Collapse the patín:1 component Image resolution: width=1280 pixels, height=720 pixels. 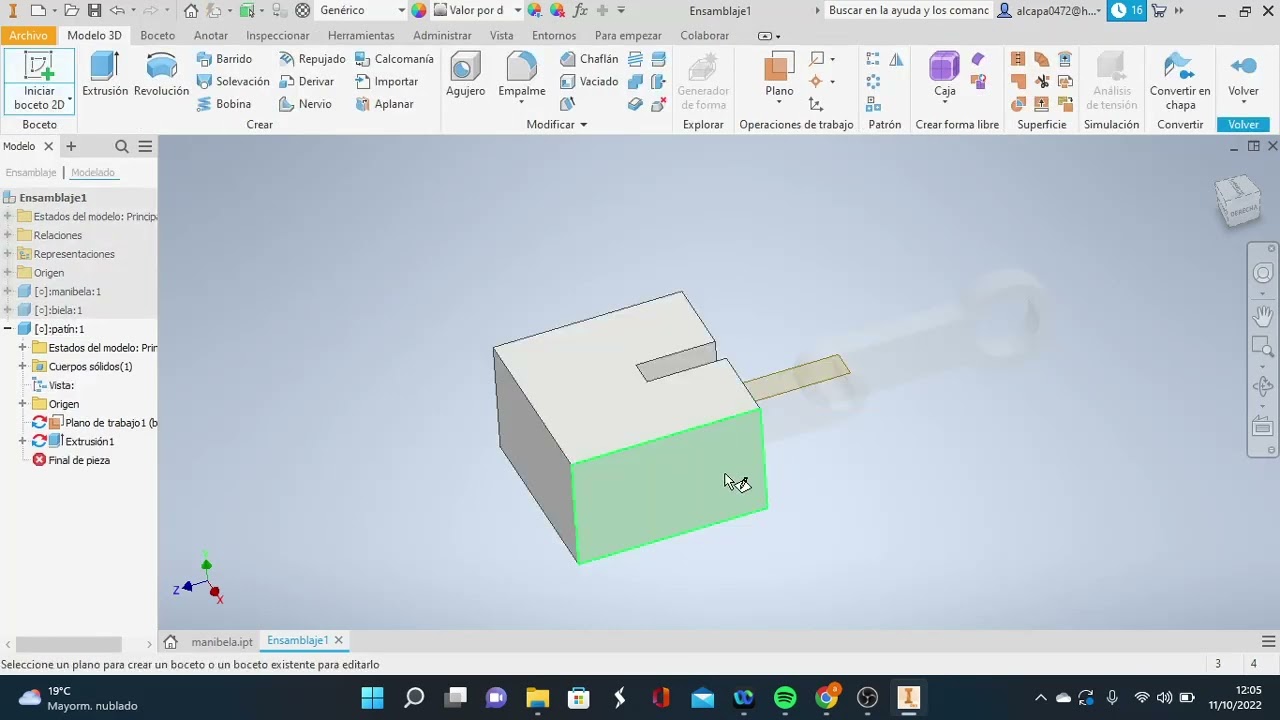click(8, 329)
